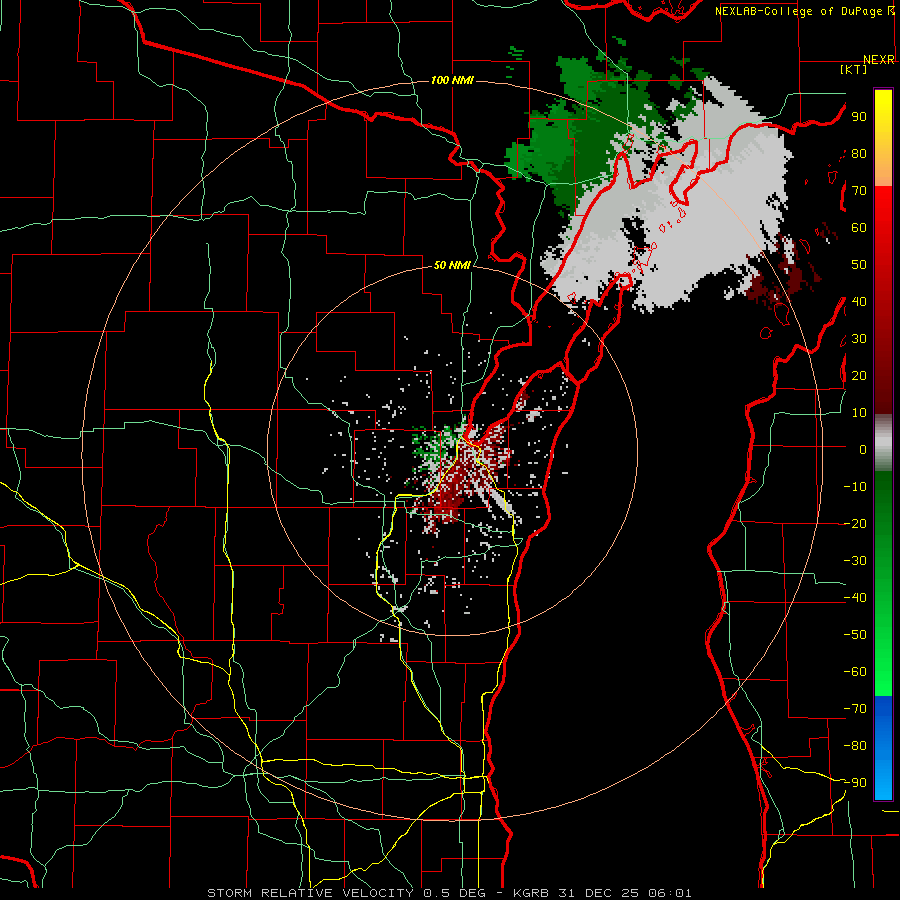Click the -20 value on the velocity scale
This screenshot has width=900, height=900.
point(855,523)
